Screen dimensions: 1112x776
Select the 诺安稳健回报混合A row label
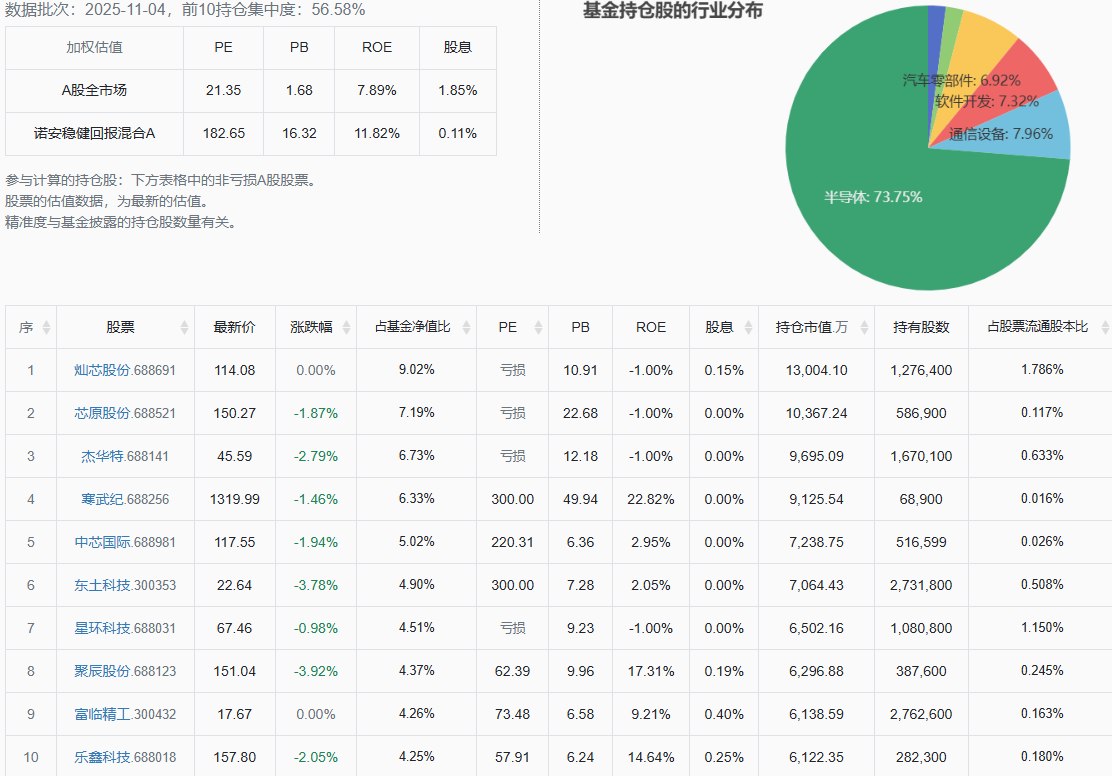tap(94, 133)
